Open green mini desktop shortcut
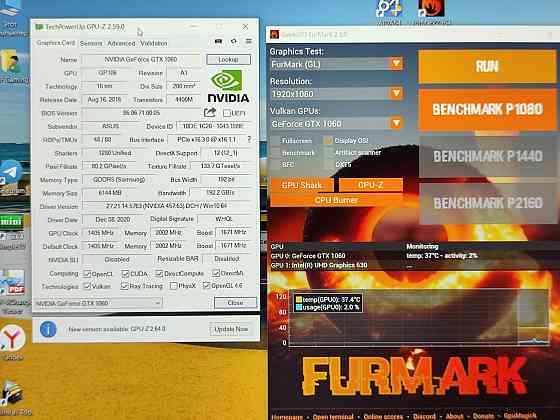Viewport: 560px width, 420px height. click(x=11, y=222)
